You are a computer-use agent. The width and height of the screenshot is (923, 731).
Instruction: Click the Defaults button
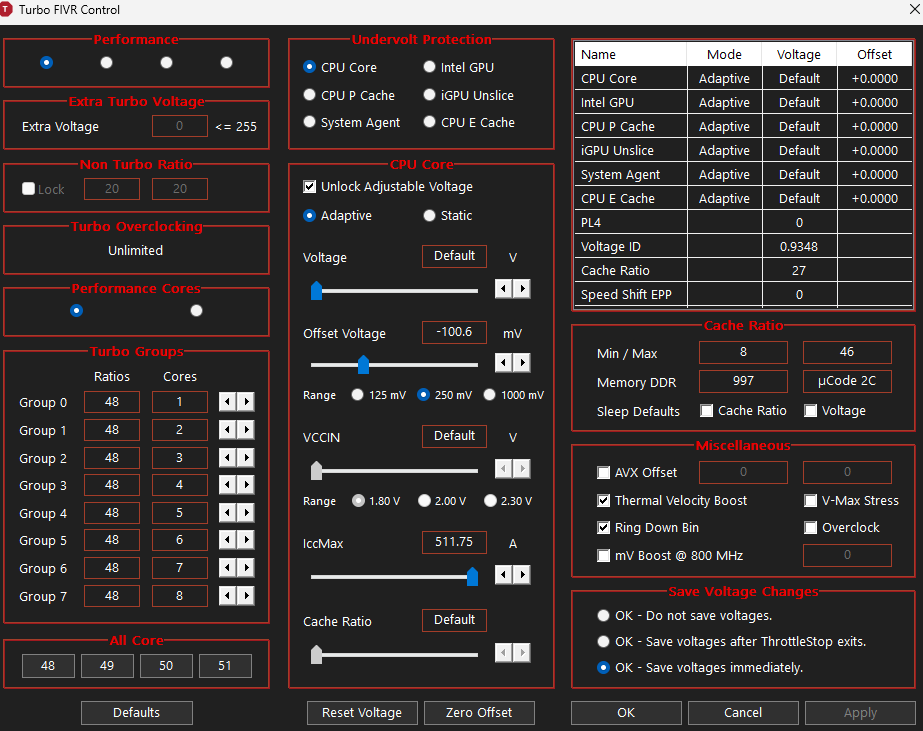[137, 712]
